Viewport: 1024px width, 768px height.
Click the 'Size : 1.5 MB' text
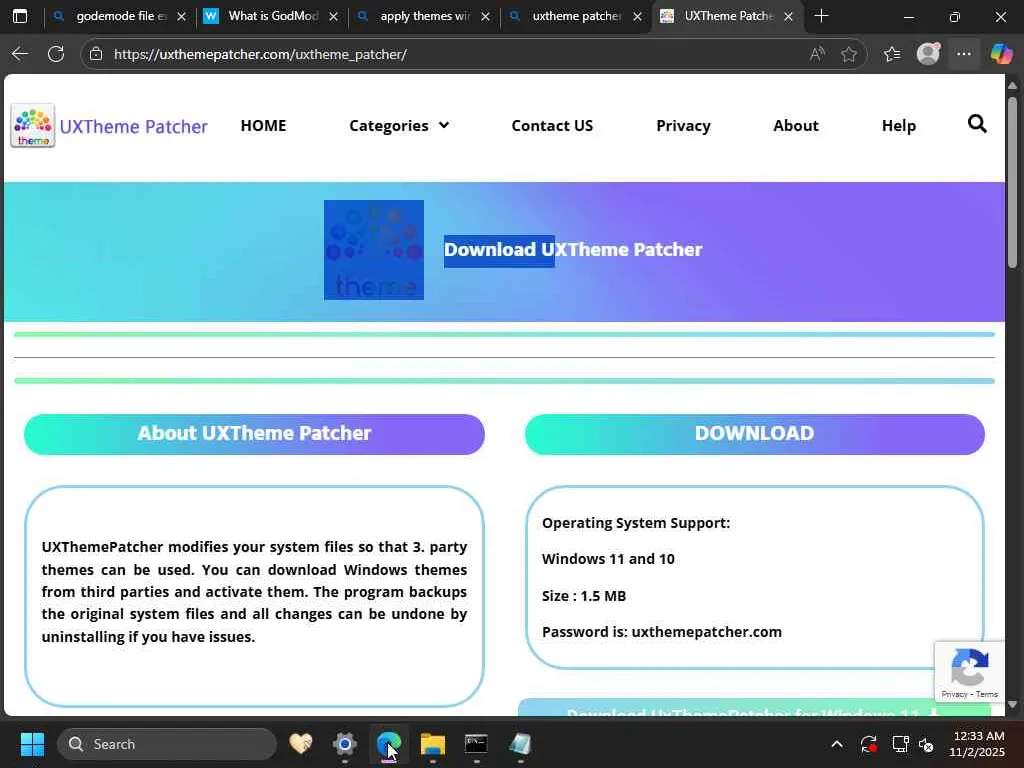point(584,596)
